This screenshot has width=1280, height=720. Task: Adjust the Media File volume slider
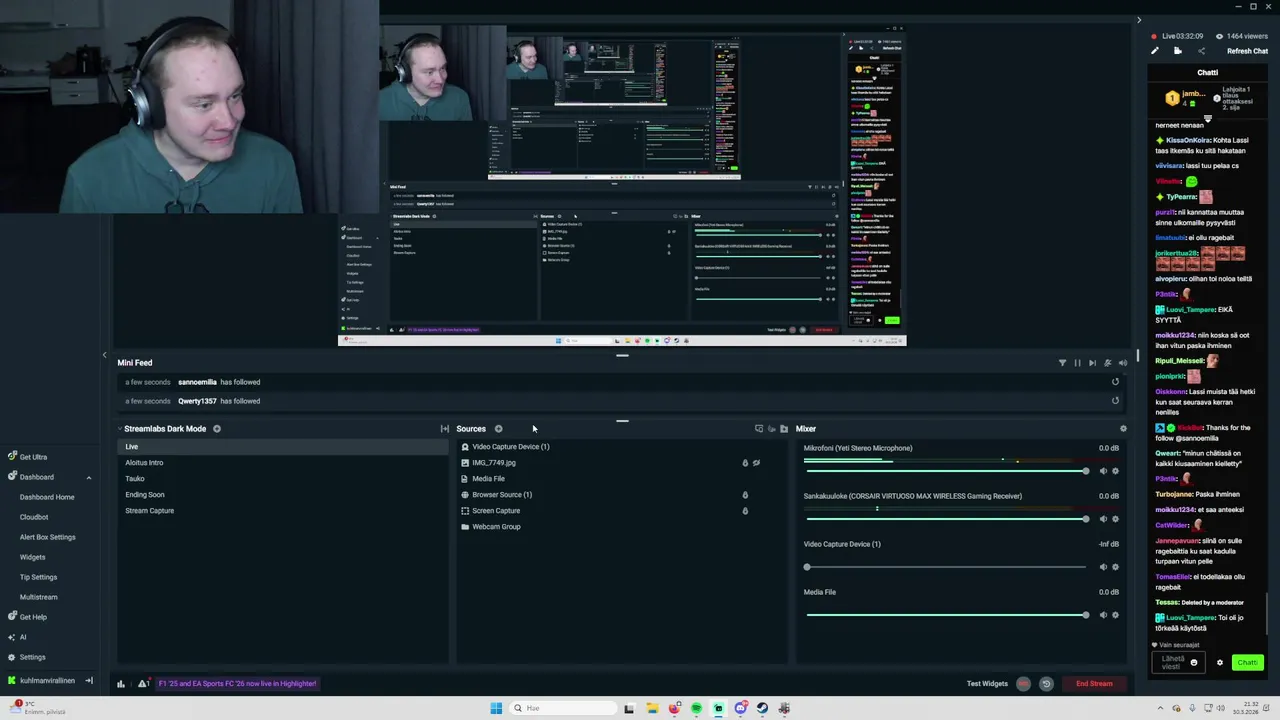click(x=946, y=615)
